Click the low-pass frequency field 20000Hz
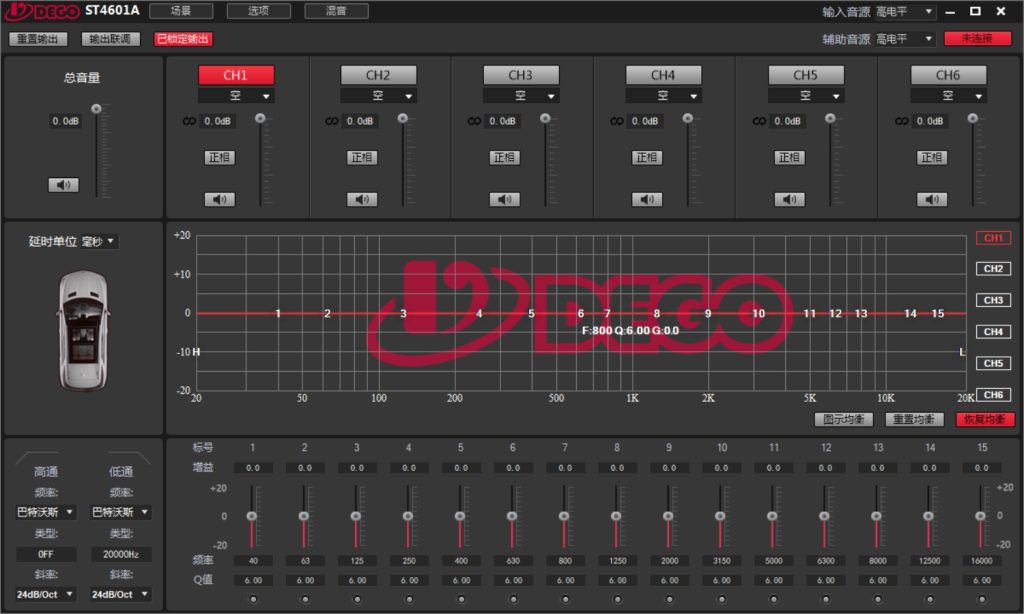The width and height of the screenshot is (1024, 614). [121, 554]
